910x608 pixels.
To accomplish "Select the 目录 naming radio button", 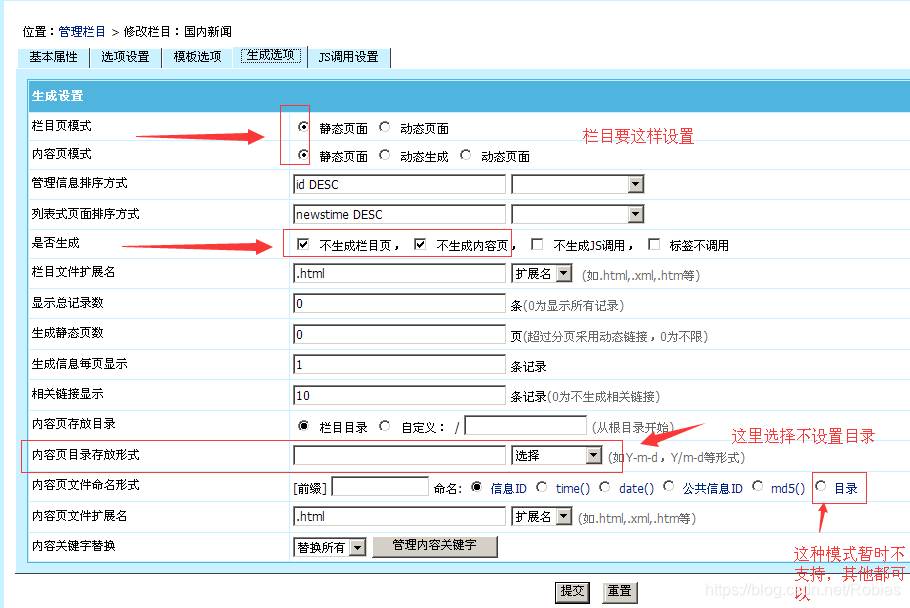I will tap(821, 486).
